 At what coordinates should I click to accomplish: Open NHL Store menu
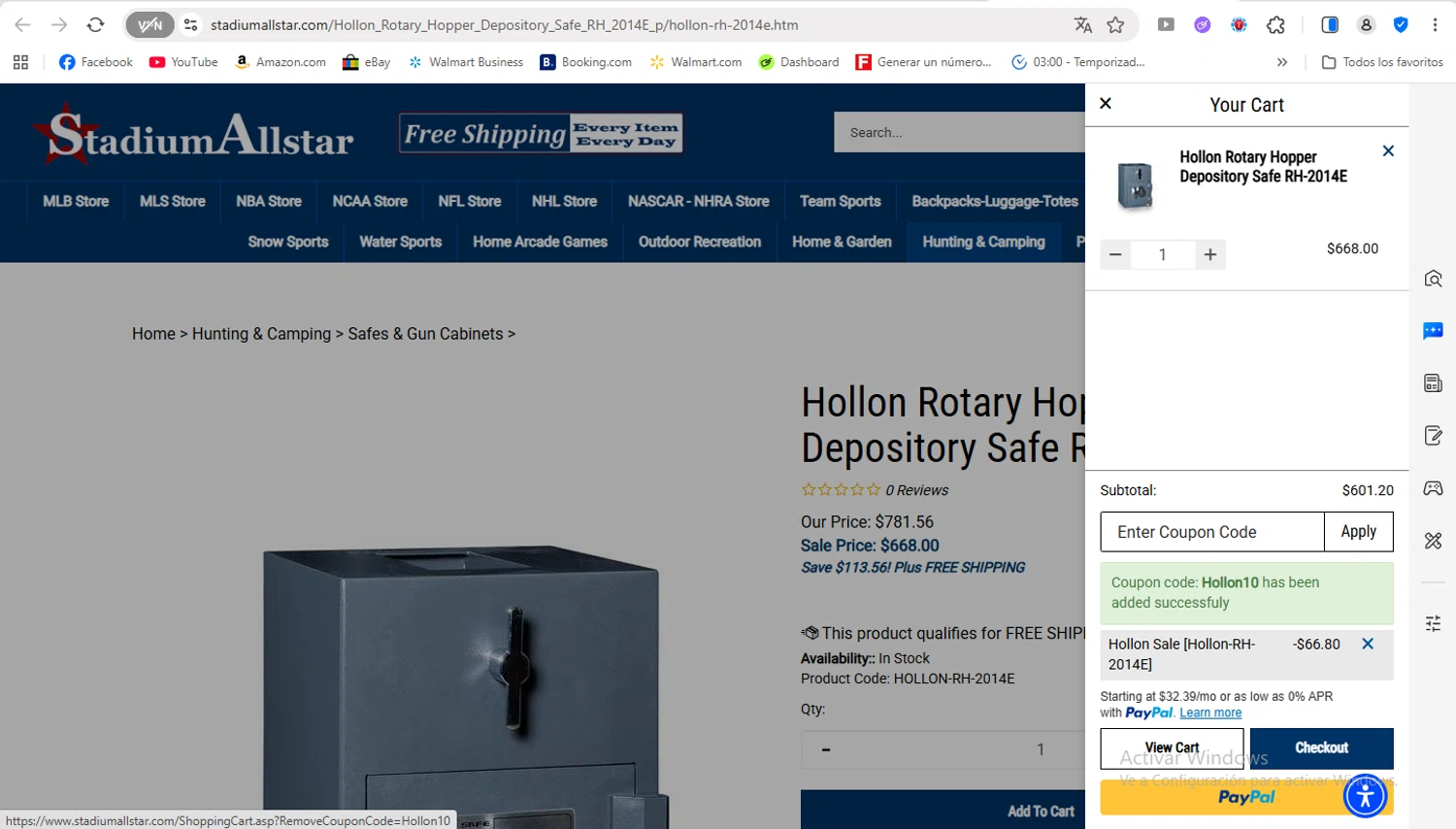[564, 201]
